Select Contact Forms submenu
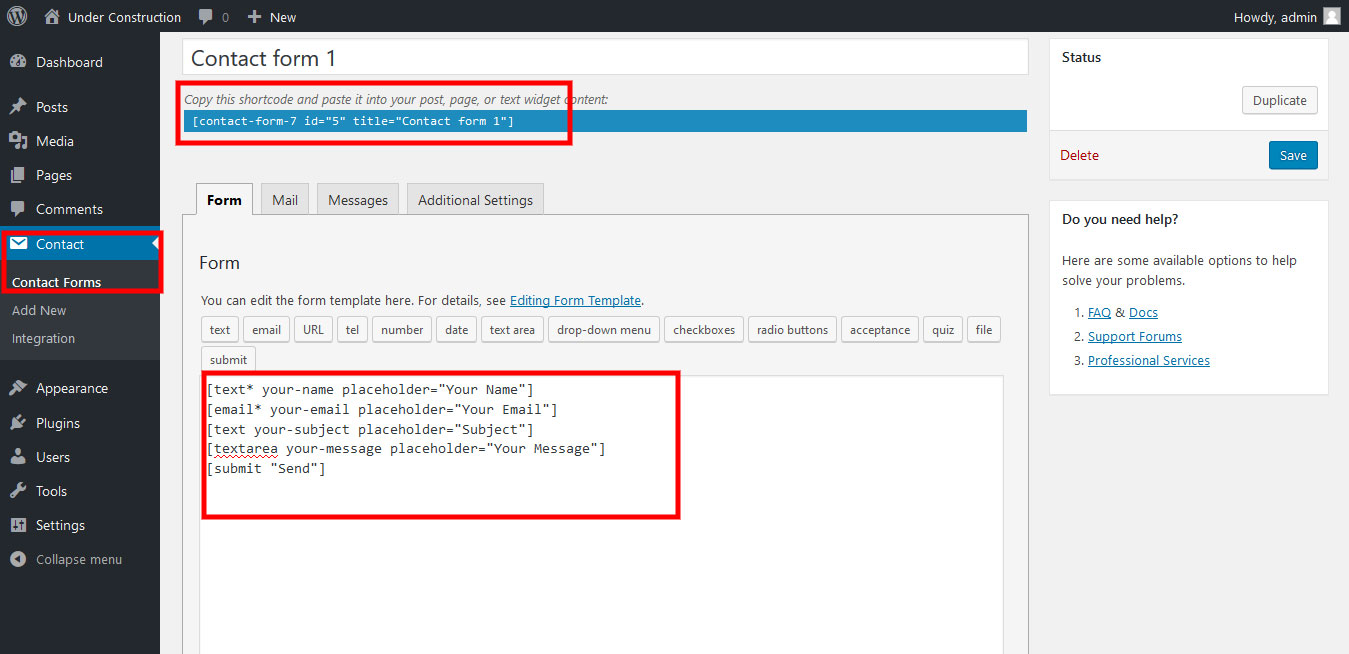Viewport: 1349px width, 654px height. (x=56, y=282)
